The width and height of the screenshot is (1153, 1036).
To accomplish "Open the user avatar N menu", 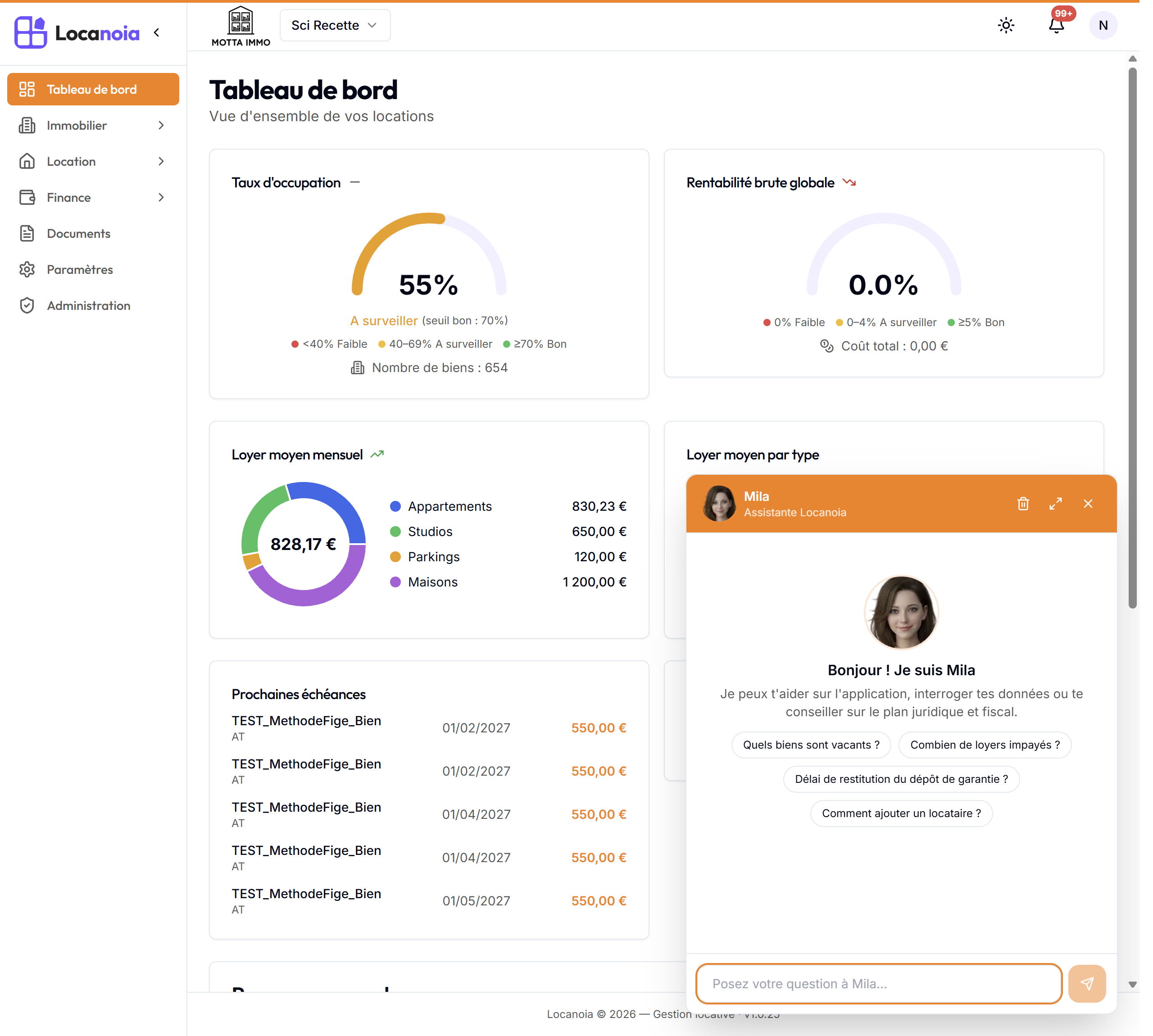I will 1103,25.
